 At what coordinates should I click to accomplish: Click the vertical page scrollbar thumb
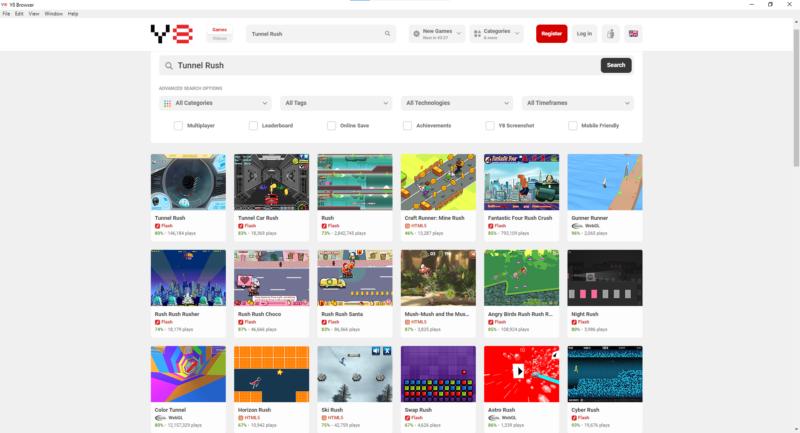click(796, 97)
